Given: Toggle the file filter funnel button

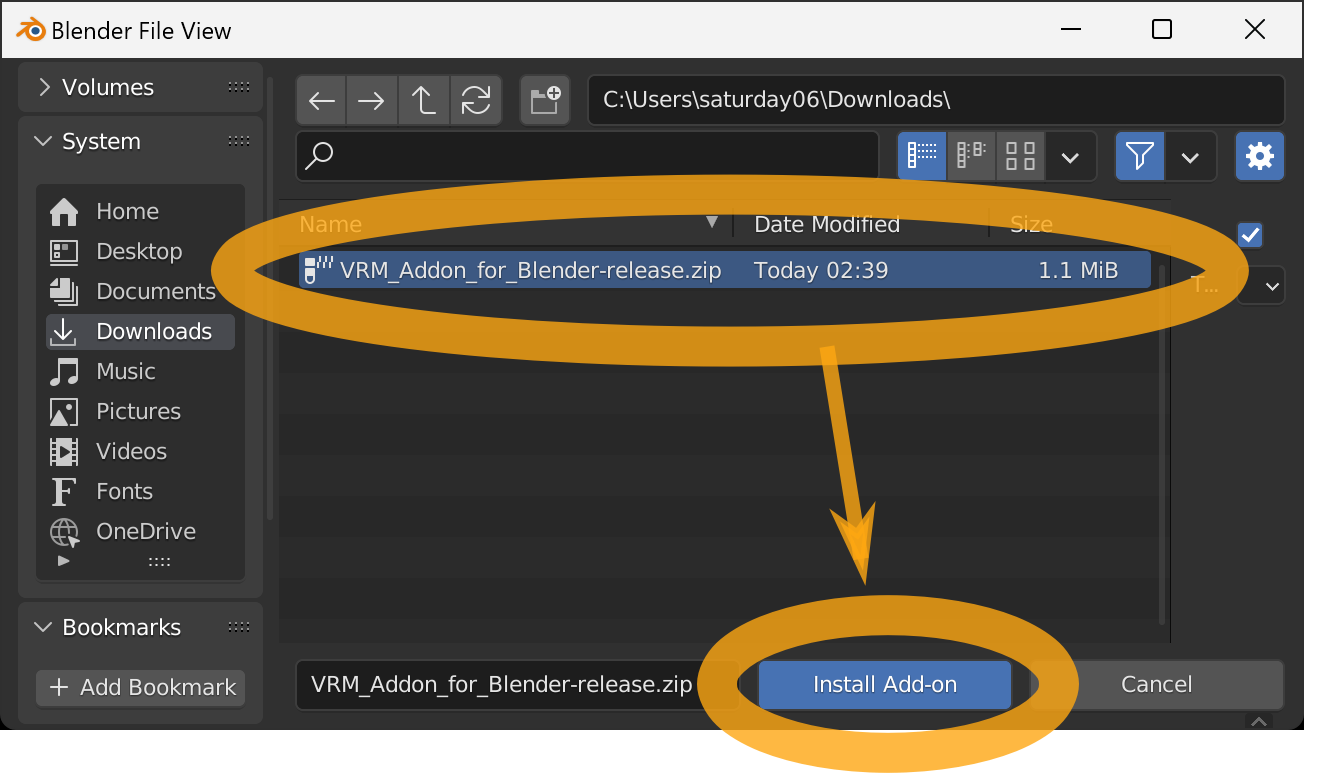Looking at the screenshot, I should 1140,156.
